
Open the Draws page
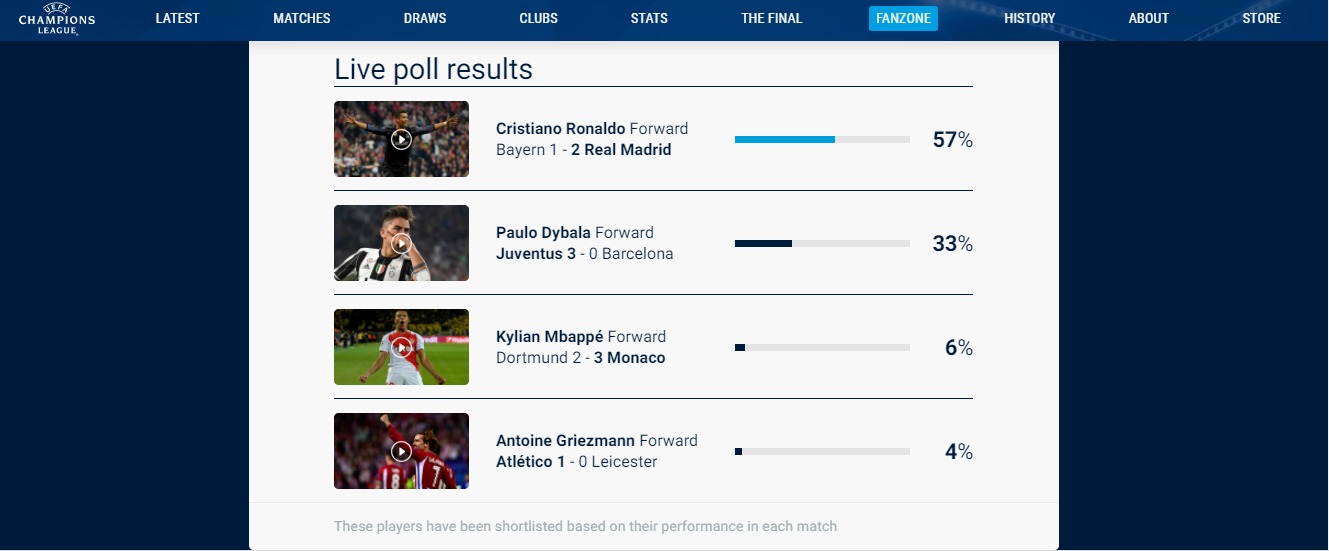[x=425, y=18]
